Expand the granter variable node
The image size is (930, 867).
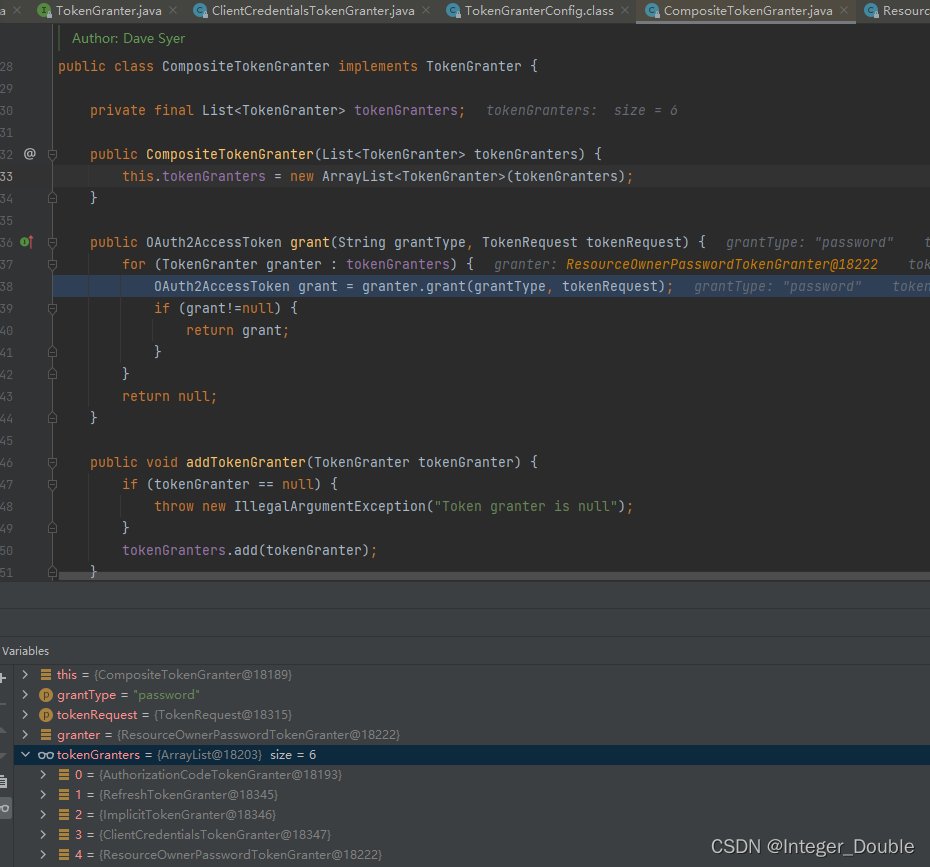[x=24, y=734]
